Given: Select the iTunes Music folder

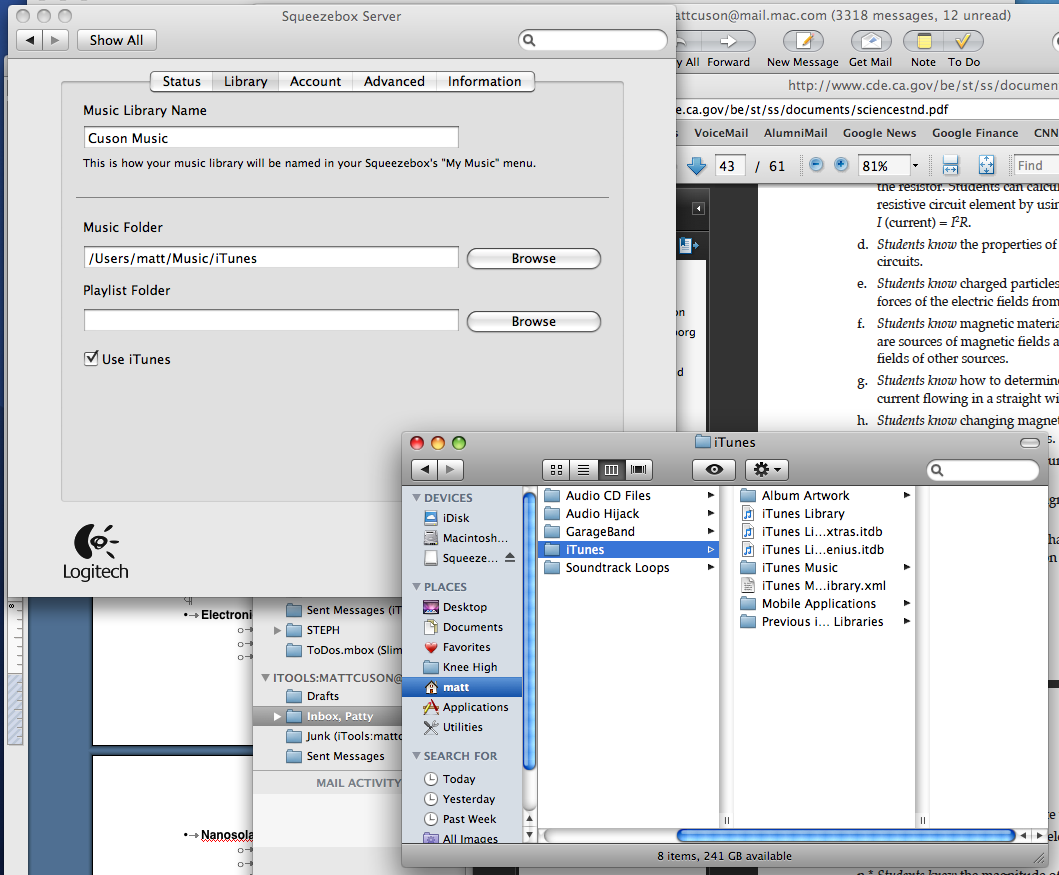Looking at the screenshot, I should (x=799, y=568).
